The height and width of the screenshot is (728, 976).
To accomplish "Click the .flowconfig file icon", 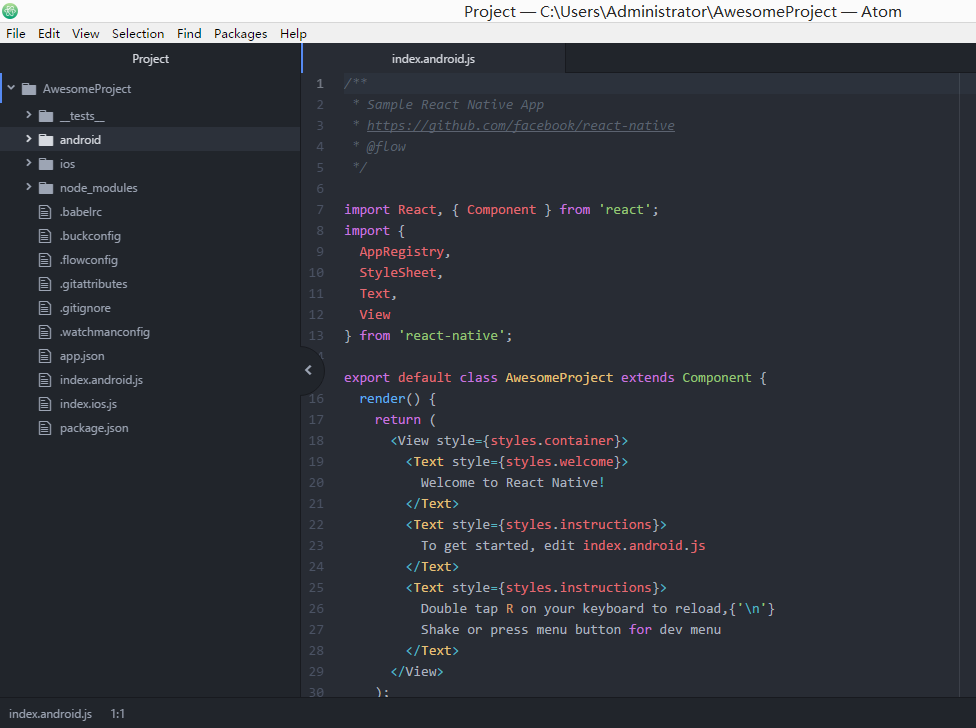I will coord(45,260).
